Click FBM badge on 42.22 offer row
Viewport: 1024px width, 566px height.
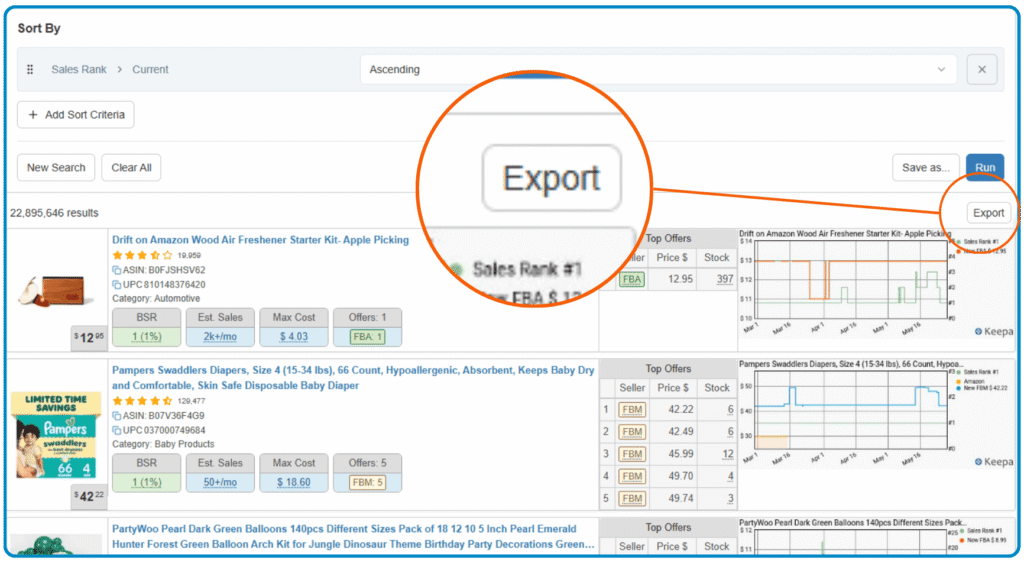point(632,410)
